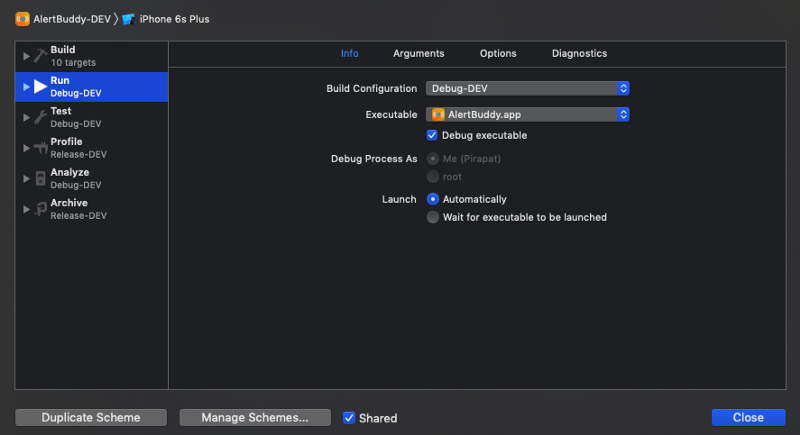Image resolution: width=800 pixels, height=435 pixels.
Task: Click the Run play icon in sidebar
Action: (x=40, y=87)
